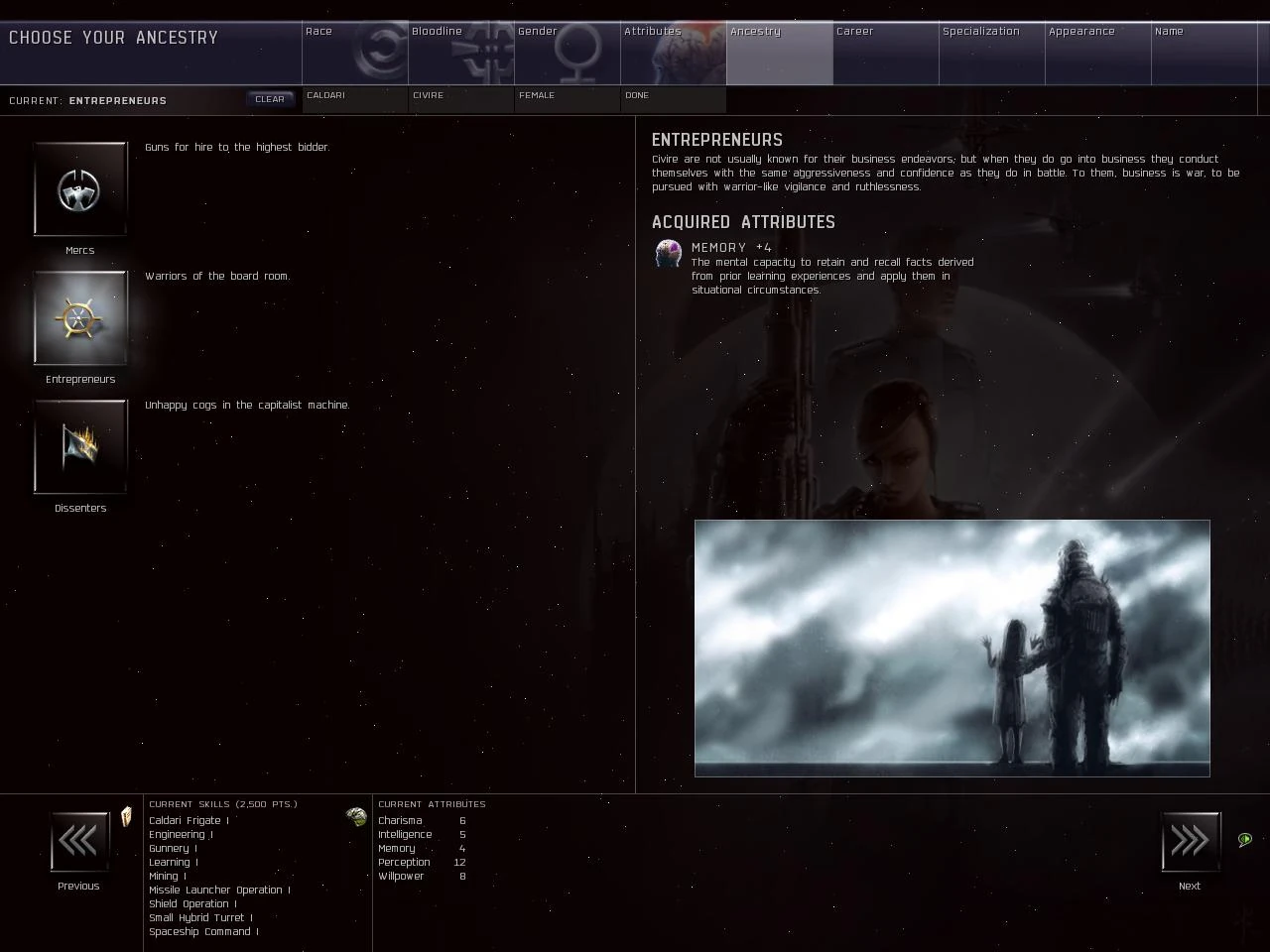Click the green brain icon beside Current Attributes
The width and height of the screenshot is (1270, 952).
pyautogui.click(x=356, y=817)
